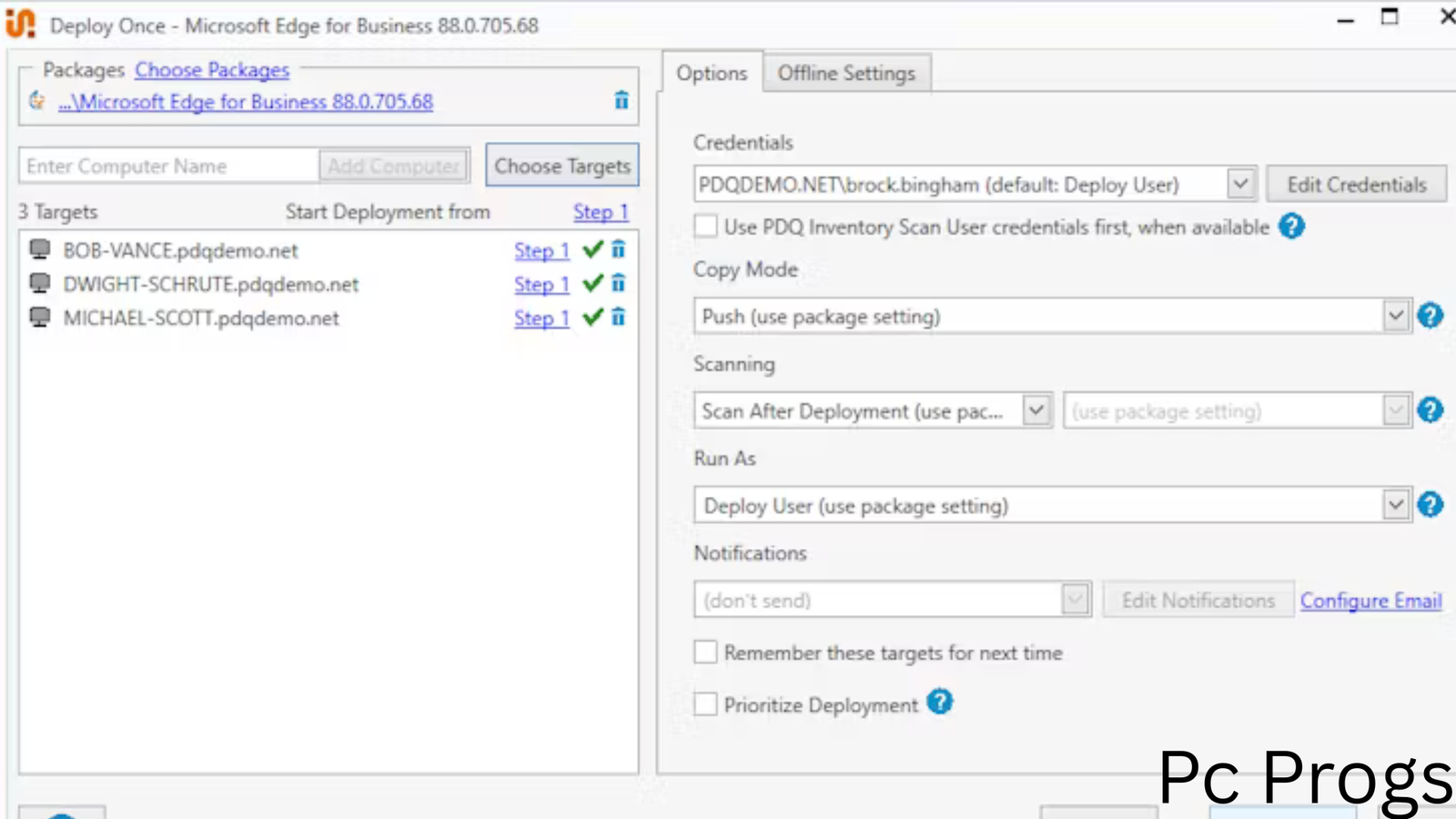Open help for PDQ Inventory Scan User credentials
Screen dimensions: 1456x819
tap(1291, 226)
